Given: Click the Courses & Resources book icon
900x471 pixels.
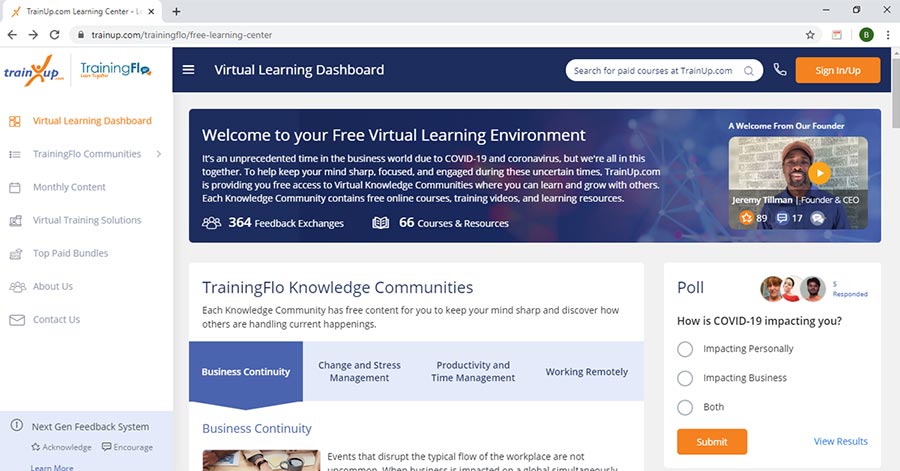Looking at the screenshot, I should (x=380, y=223).
